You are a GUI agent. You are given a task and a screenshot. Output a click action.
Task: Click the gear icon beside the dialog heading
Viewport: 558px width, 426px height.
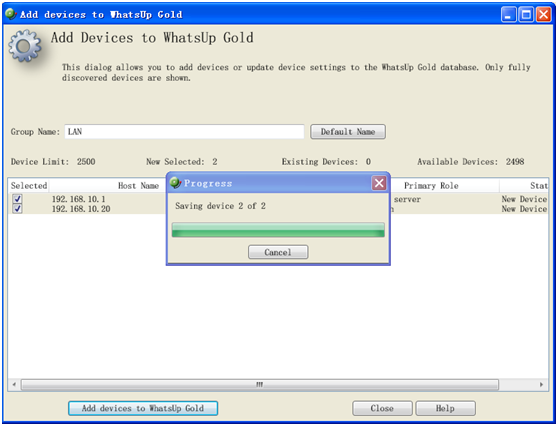click(25, 46)
